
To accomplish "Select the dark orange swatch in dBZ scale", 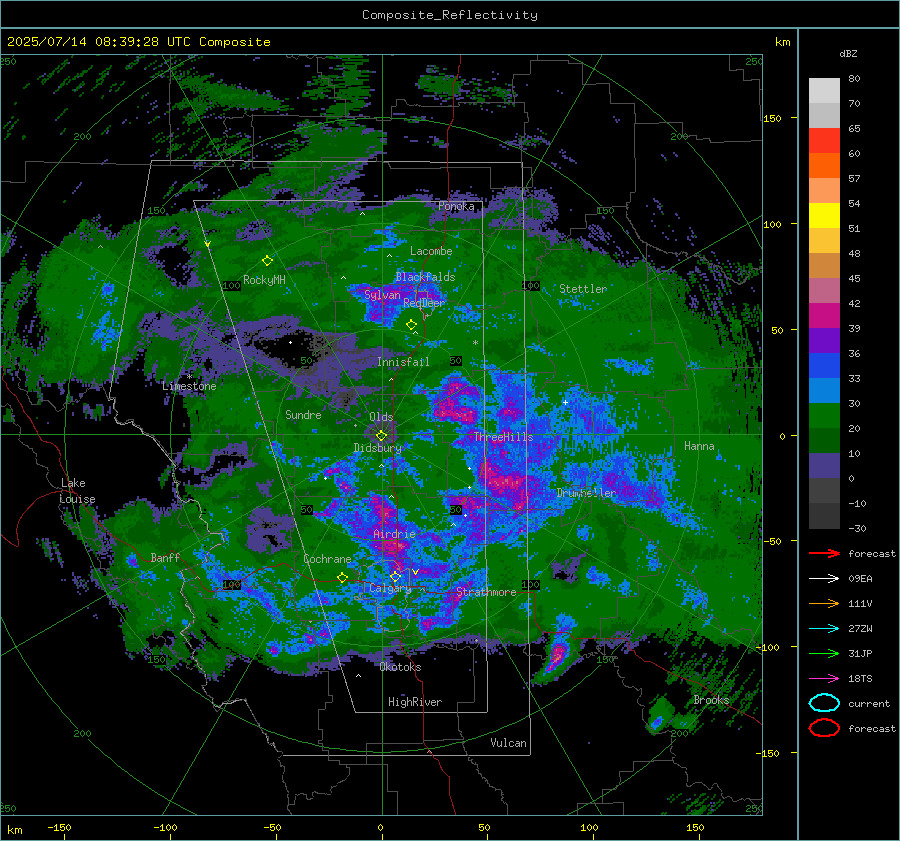I will 824,165.
